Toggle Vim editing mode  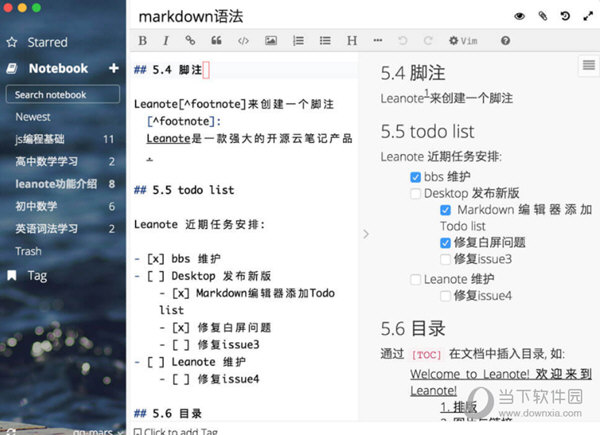463,41
